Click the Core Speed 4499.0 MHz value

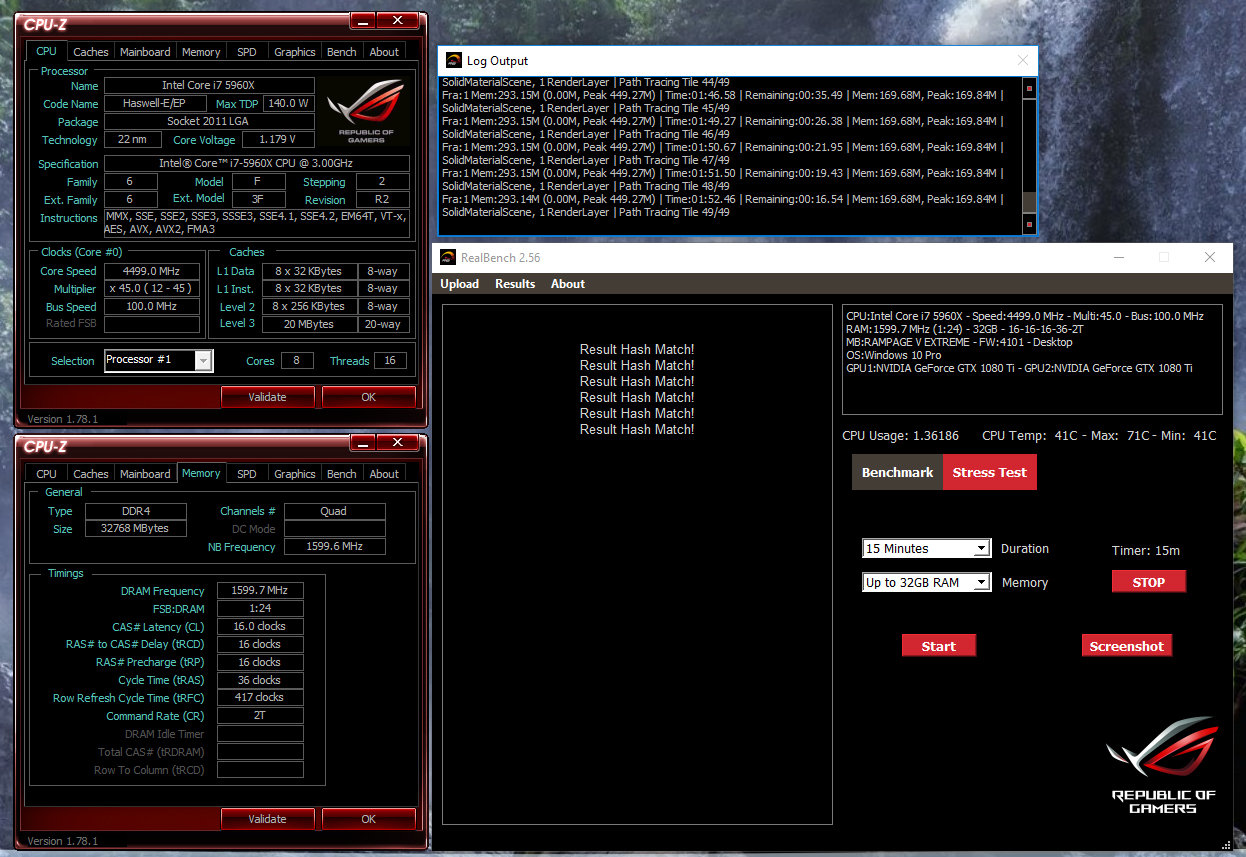[x=152, y=271]
